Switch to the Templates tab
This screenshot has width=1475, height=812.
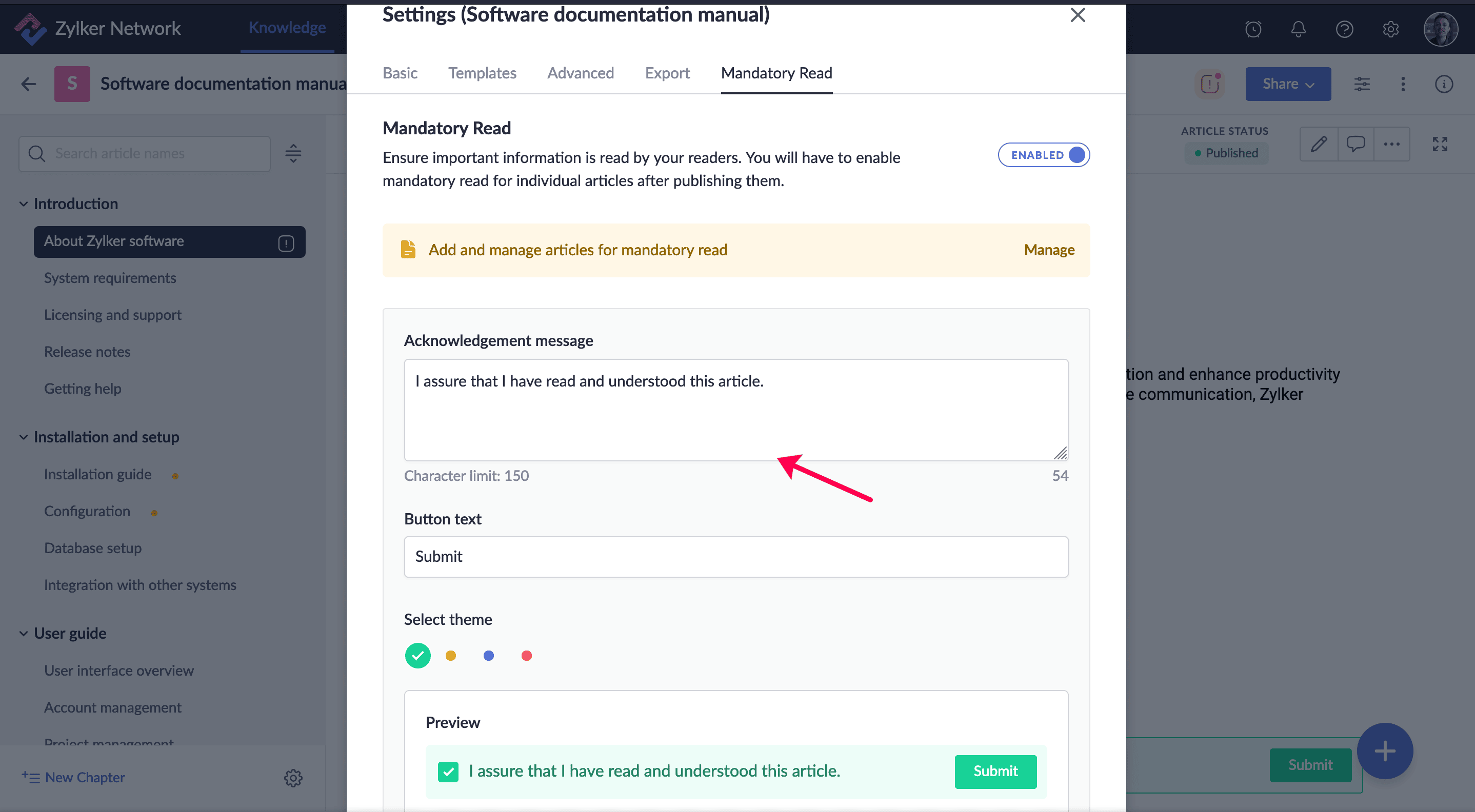(482, 73)
